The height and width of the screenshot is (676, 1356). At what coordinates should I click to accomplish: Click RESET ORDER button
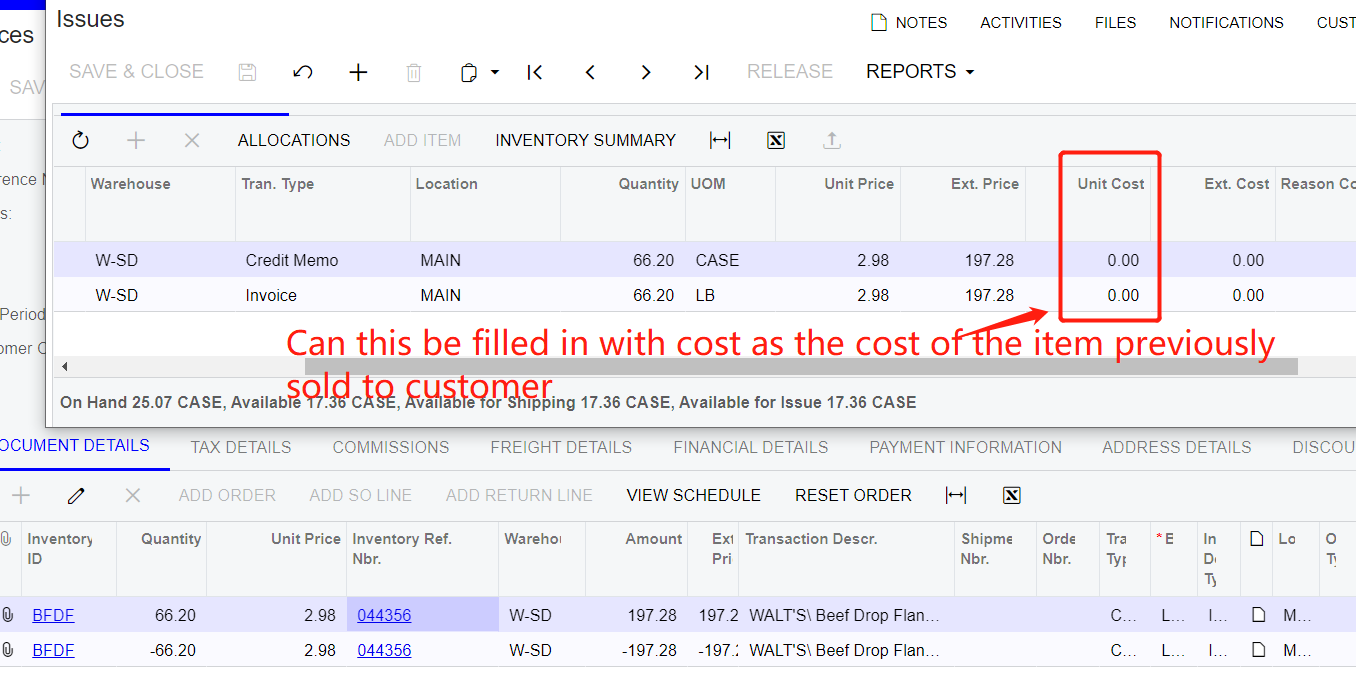point(853,496)
